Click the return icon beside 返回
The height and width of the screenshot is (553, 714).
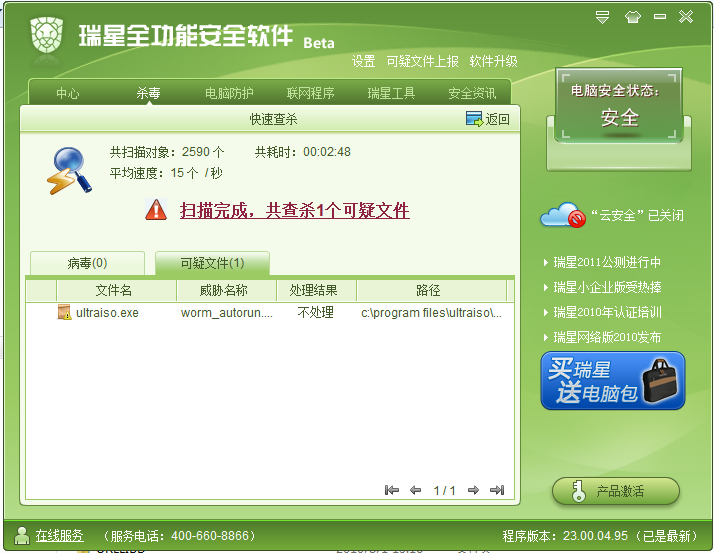coord(474,119)
